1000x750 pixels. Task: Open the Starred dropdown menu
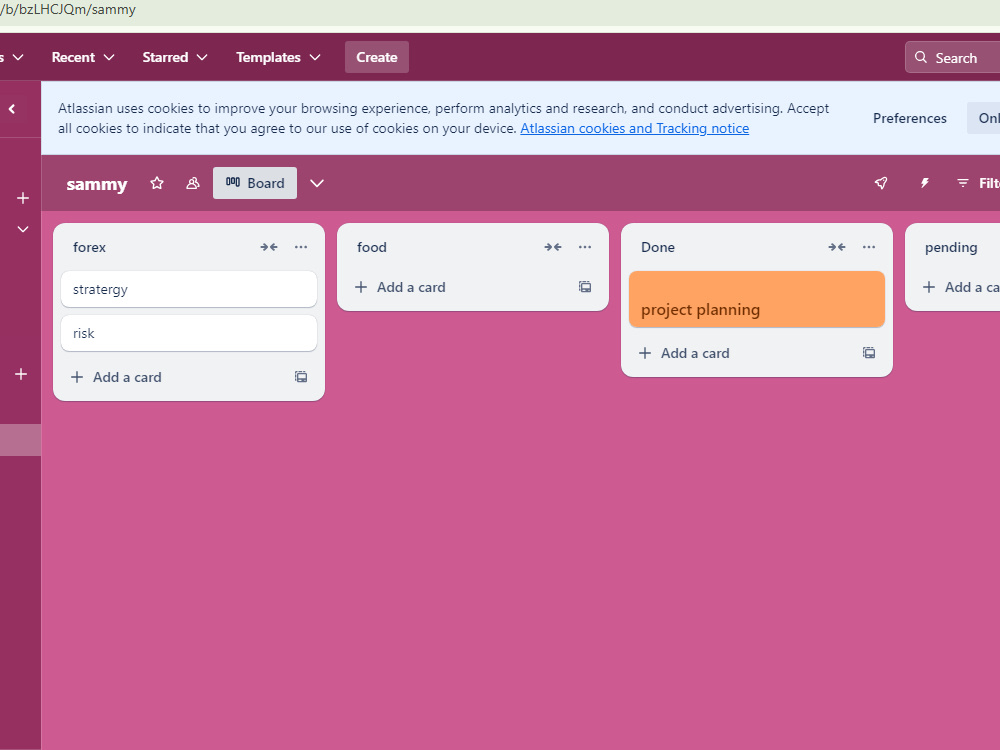pos(175,57)
